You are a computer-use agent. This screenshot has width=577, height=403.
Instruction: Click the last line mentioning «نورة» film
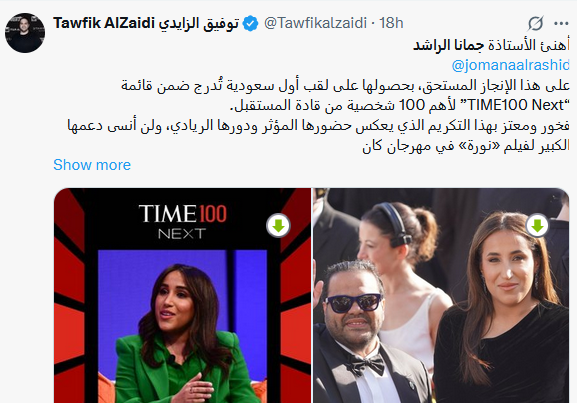pyautogui.click(x=466, y=146)
